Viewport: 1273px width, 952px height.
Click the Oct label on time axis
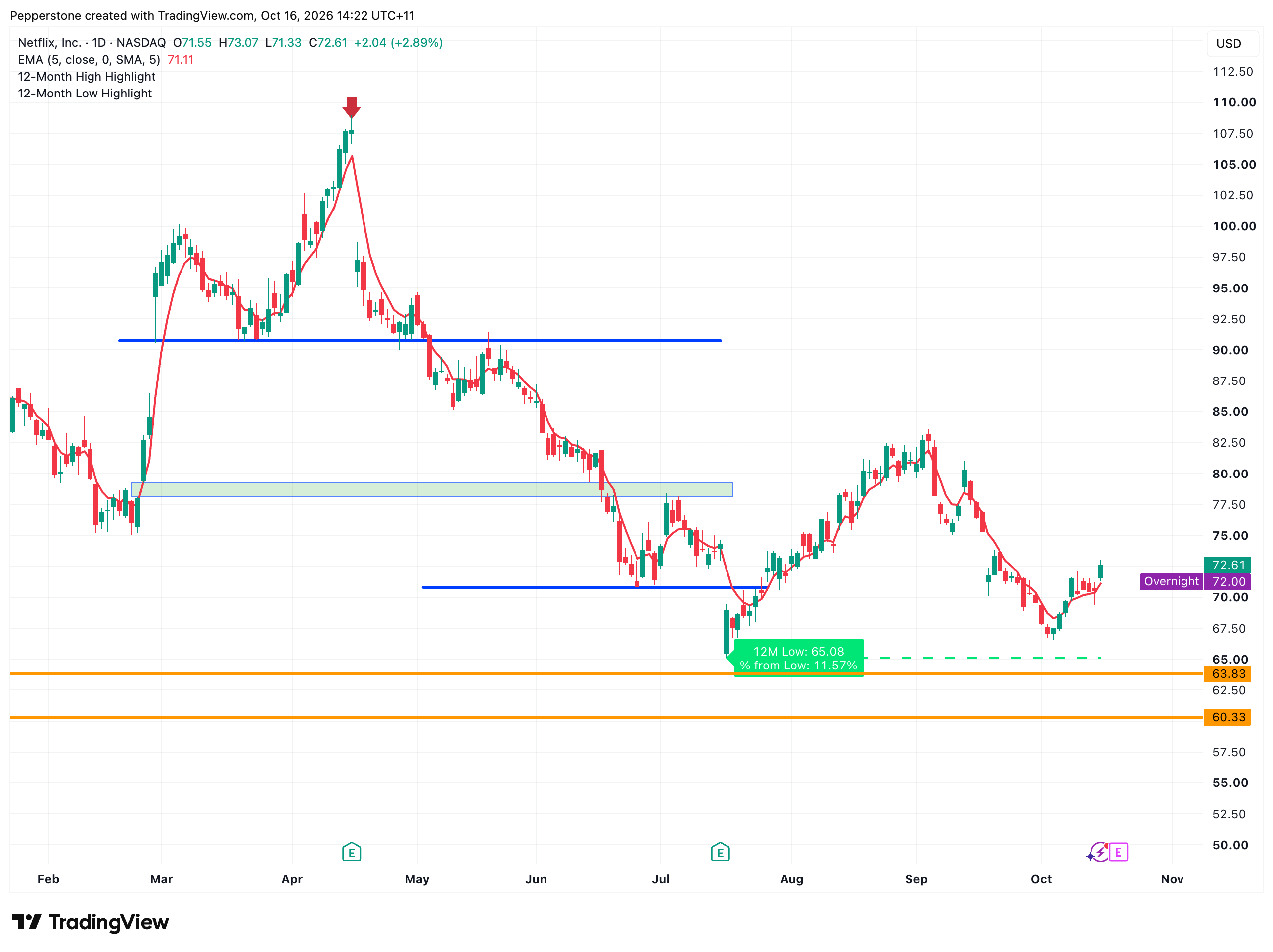(x=1041, y=879)
